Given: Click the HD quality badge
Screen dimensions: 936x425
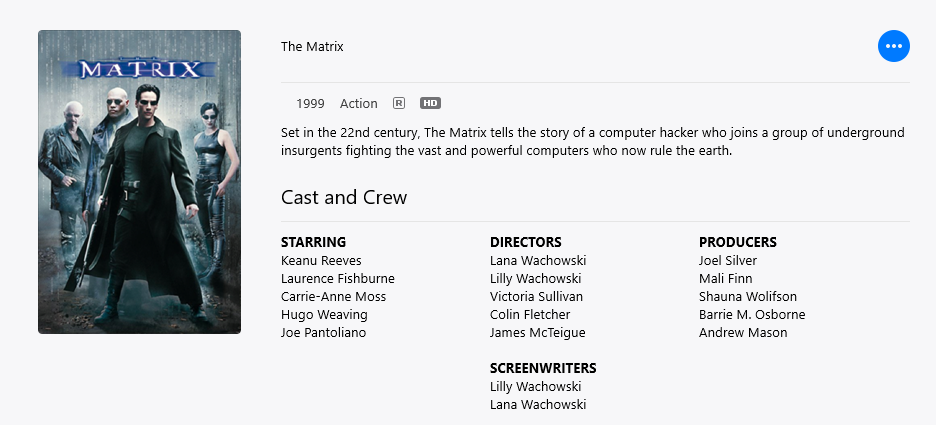Looking at the screenshot, I should click(430, 103).
